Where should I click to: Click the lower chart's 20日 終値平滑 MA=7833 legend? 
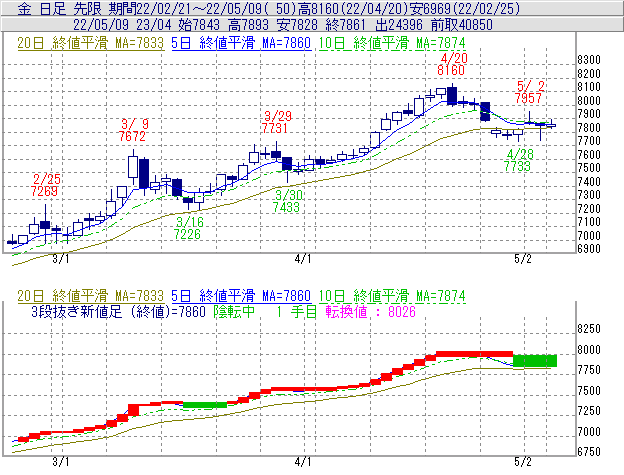[90, 296]
